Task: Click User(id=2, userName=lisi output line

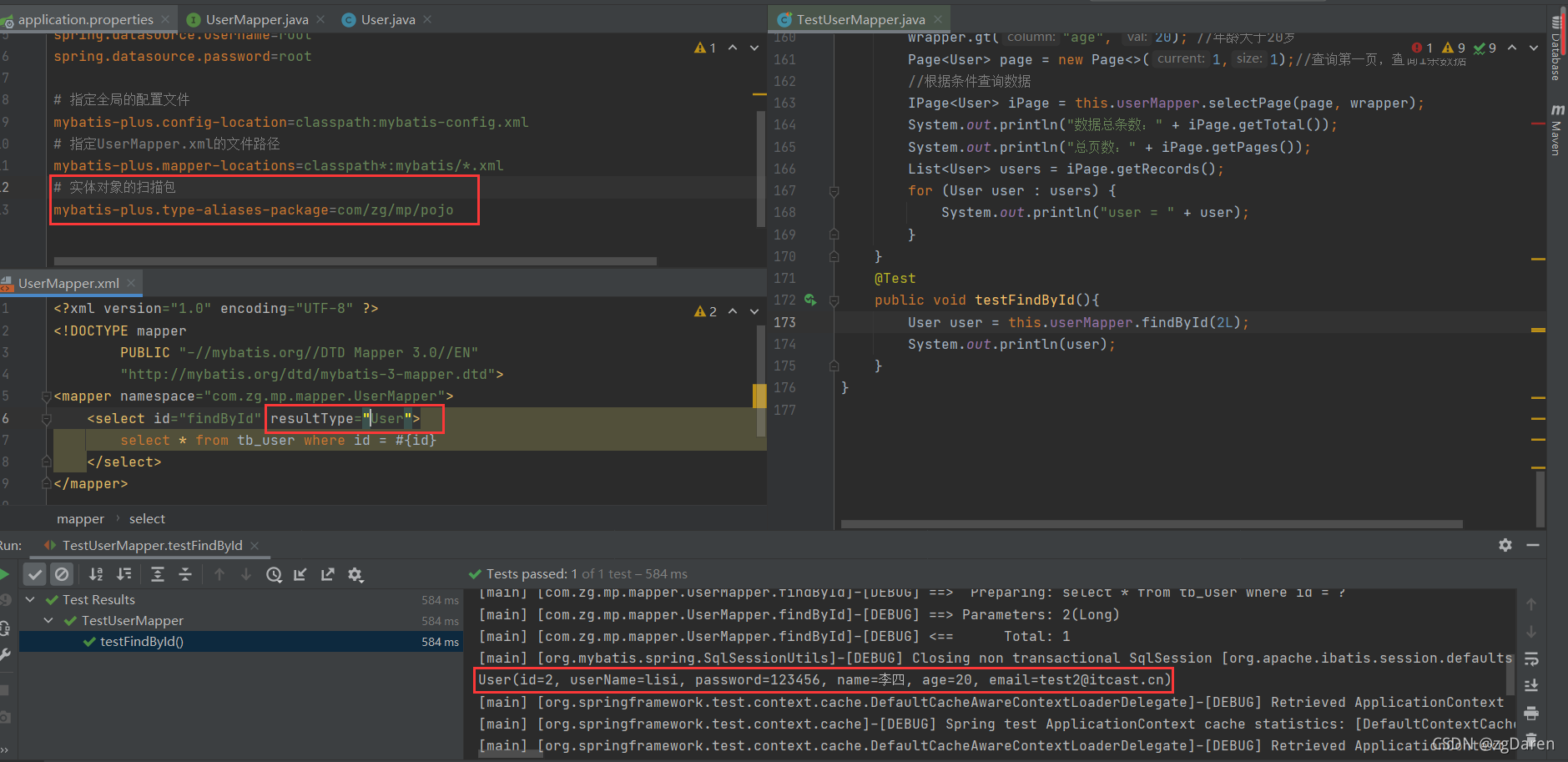Action: click(824, 680)
